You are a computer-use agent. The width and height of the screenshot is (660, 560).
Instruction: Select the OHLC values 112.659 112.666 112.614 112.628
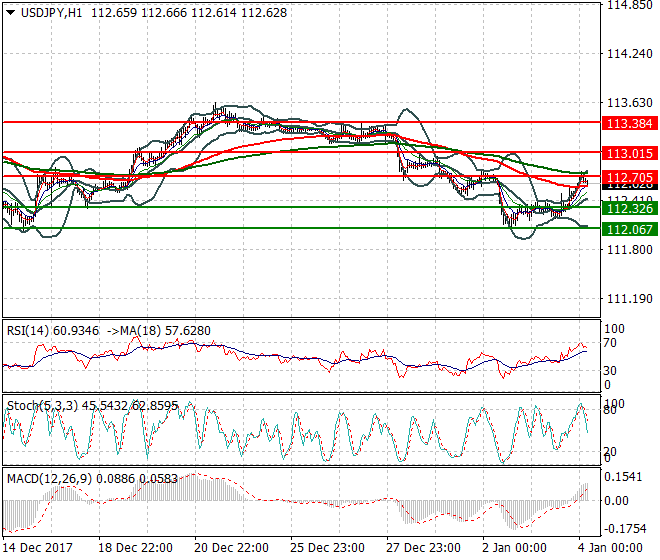[x=189, y=13]
